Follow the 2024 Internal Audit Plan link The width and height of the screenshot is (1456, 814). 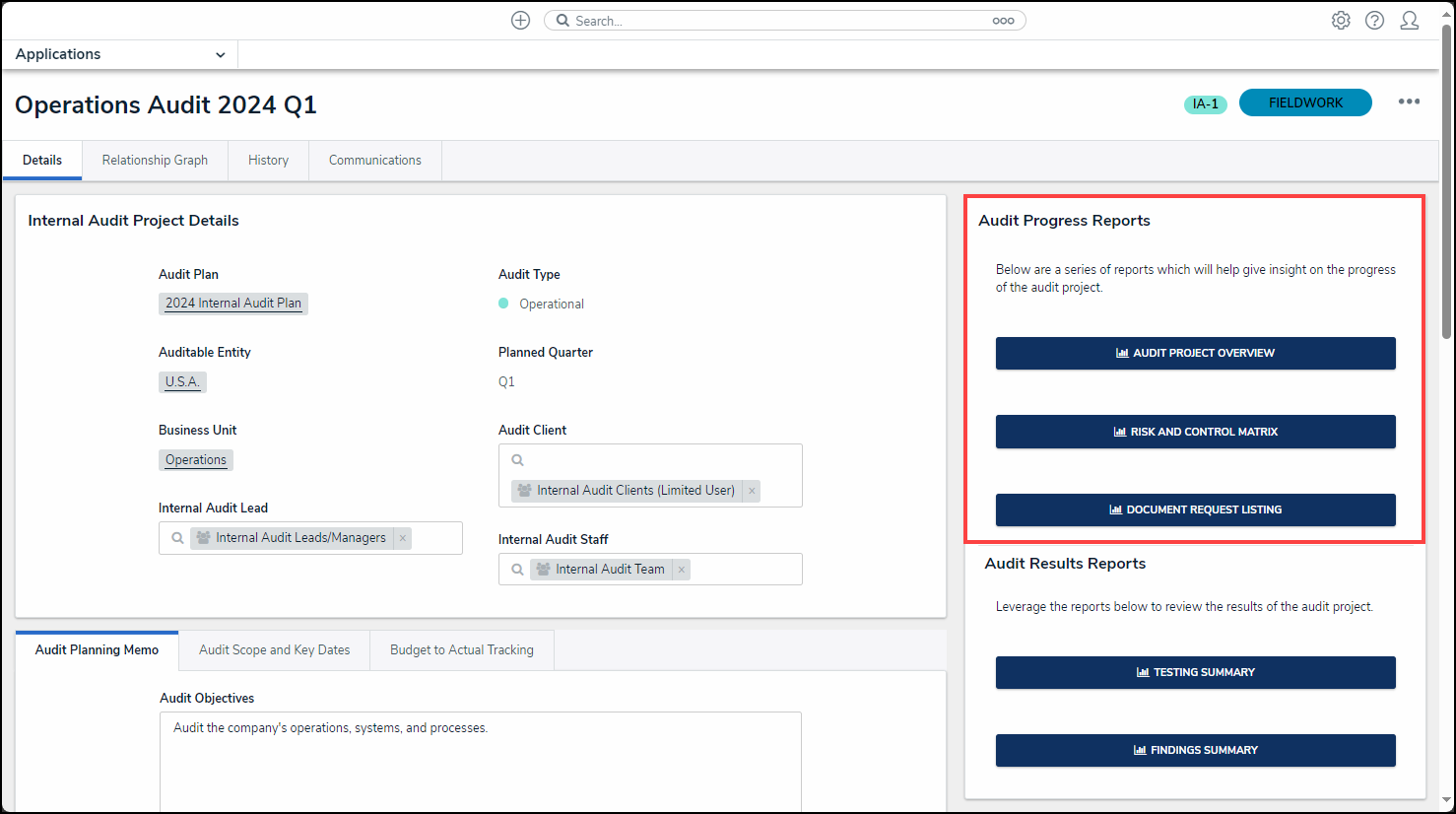tap(233, 304)
